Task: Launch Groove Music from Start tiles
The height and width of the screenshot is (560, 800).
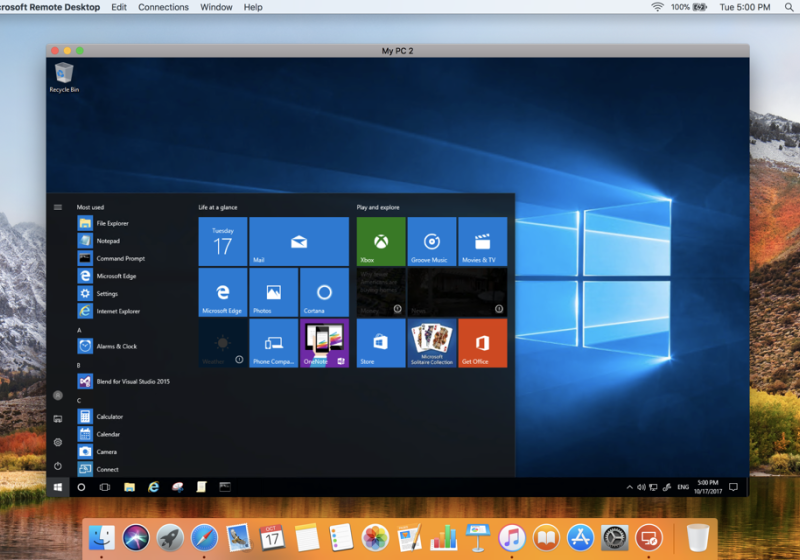Action: [432, 242]
